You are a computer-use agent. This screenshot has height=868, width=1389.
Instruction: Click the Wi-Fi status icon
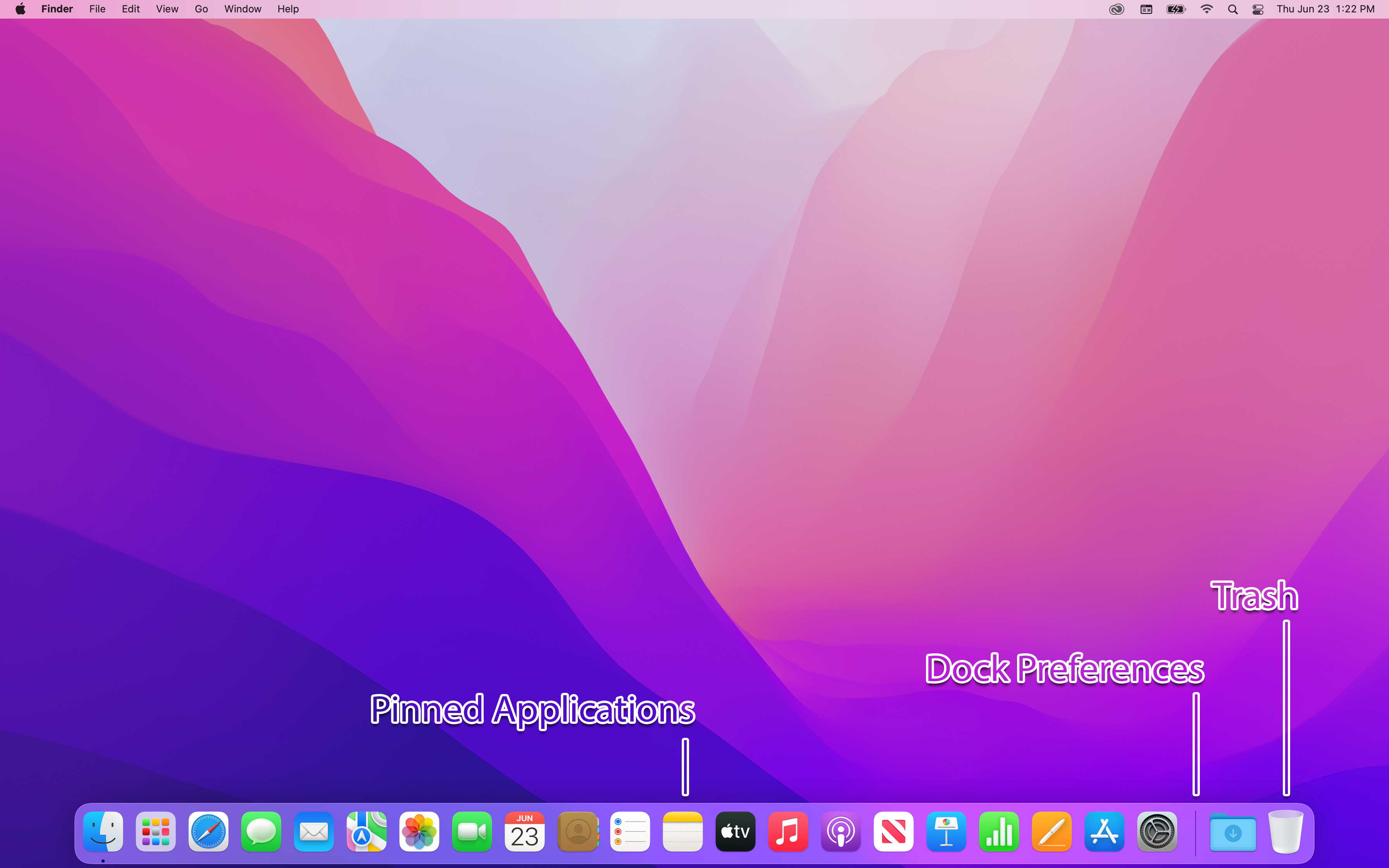pyautogui.click(x=1206, y=9)
